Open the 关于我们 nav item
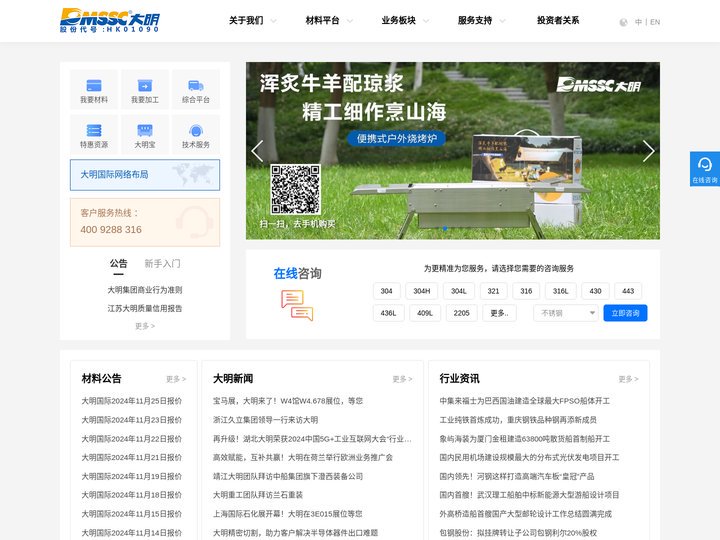The height and width of the screenshot is (540, 720). 246,21
